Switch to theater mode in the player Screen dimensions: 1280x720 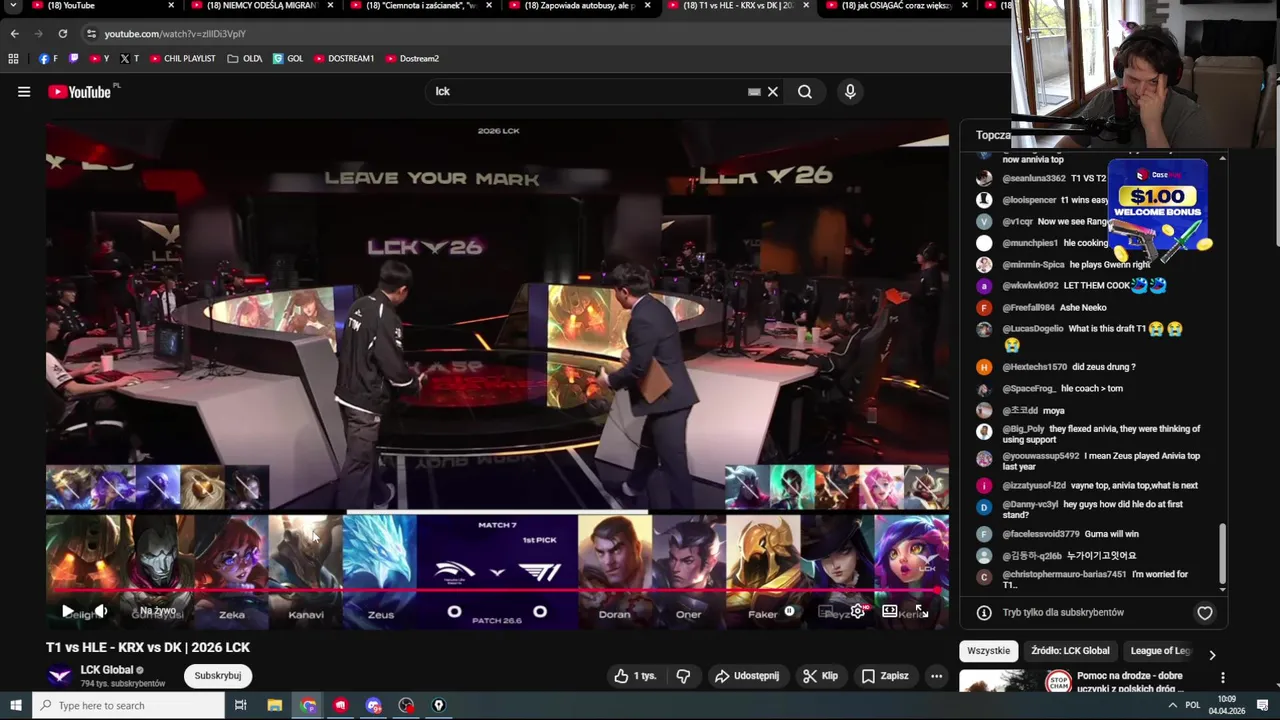(889, 611)
